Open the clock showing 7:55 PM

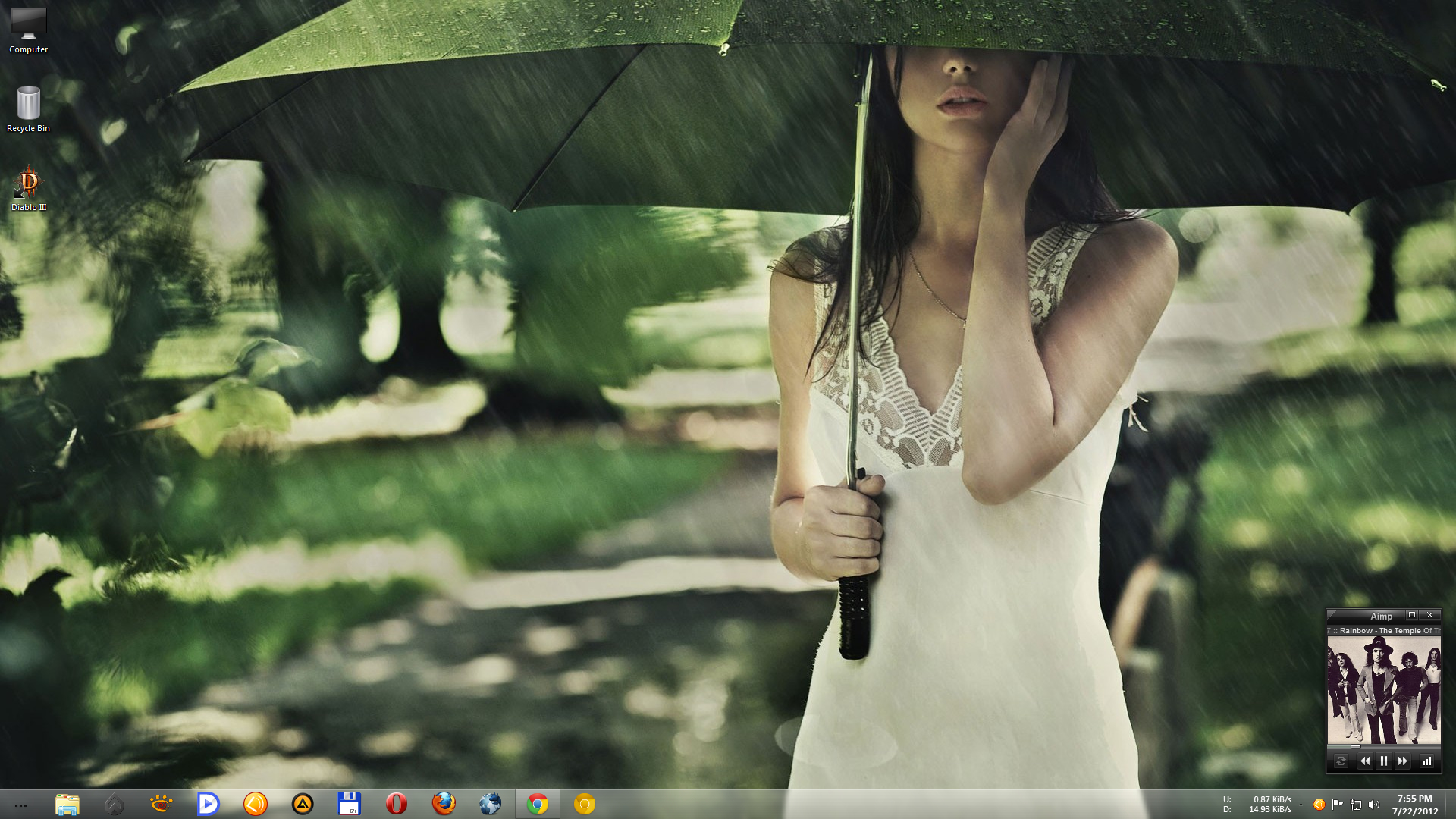(1415, 805)
